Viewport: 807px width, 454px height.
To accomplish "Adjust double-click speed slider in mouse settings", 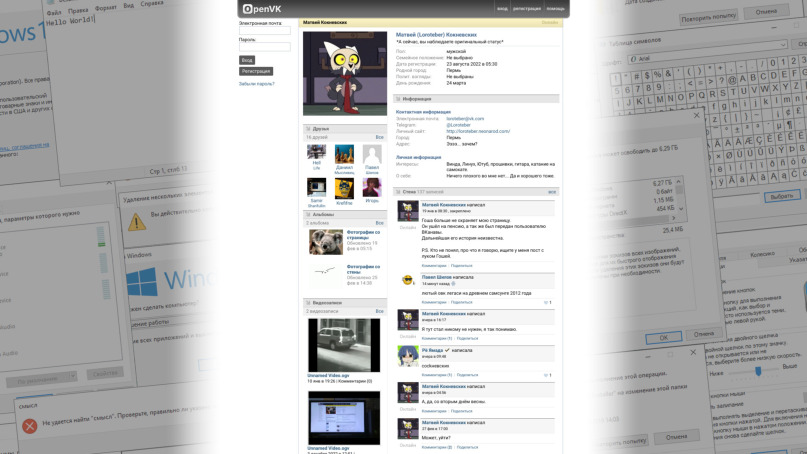I will click(758, 371).
